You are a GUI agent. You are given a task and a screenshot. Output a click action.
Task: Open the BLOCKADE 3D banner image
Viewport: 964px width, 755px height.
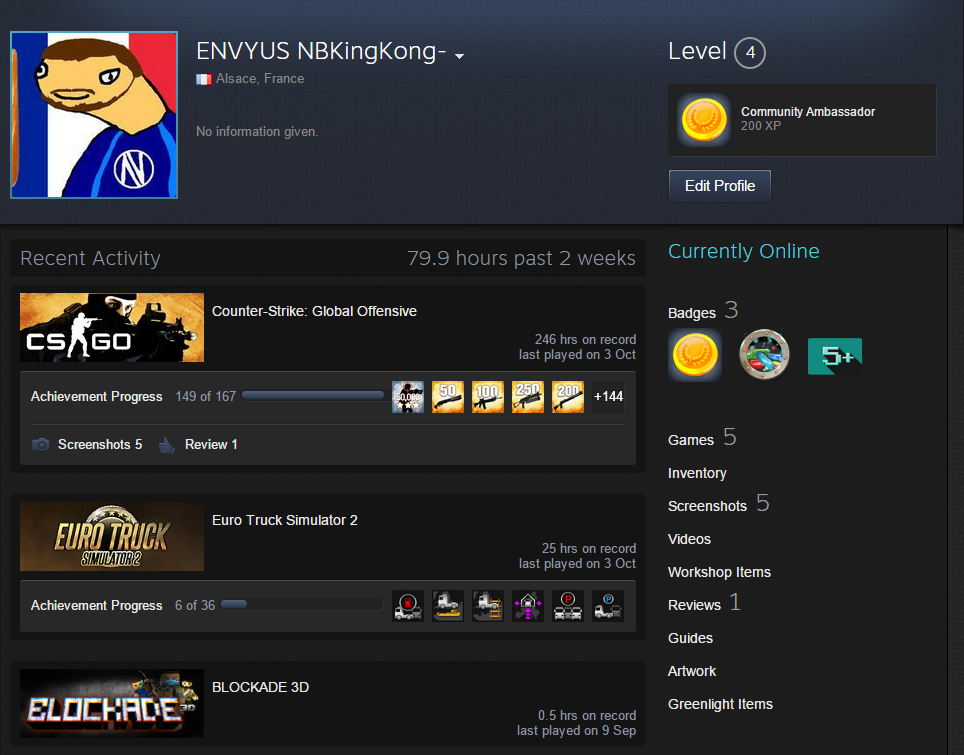[112, 703]
